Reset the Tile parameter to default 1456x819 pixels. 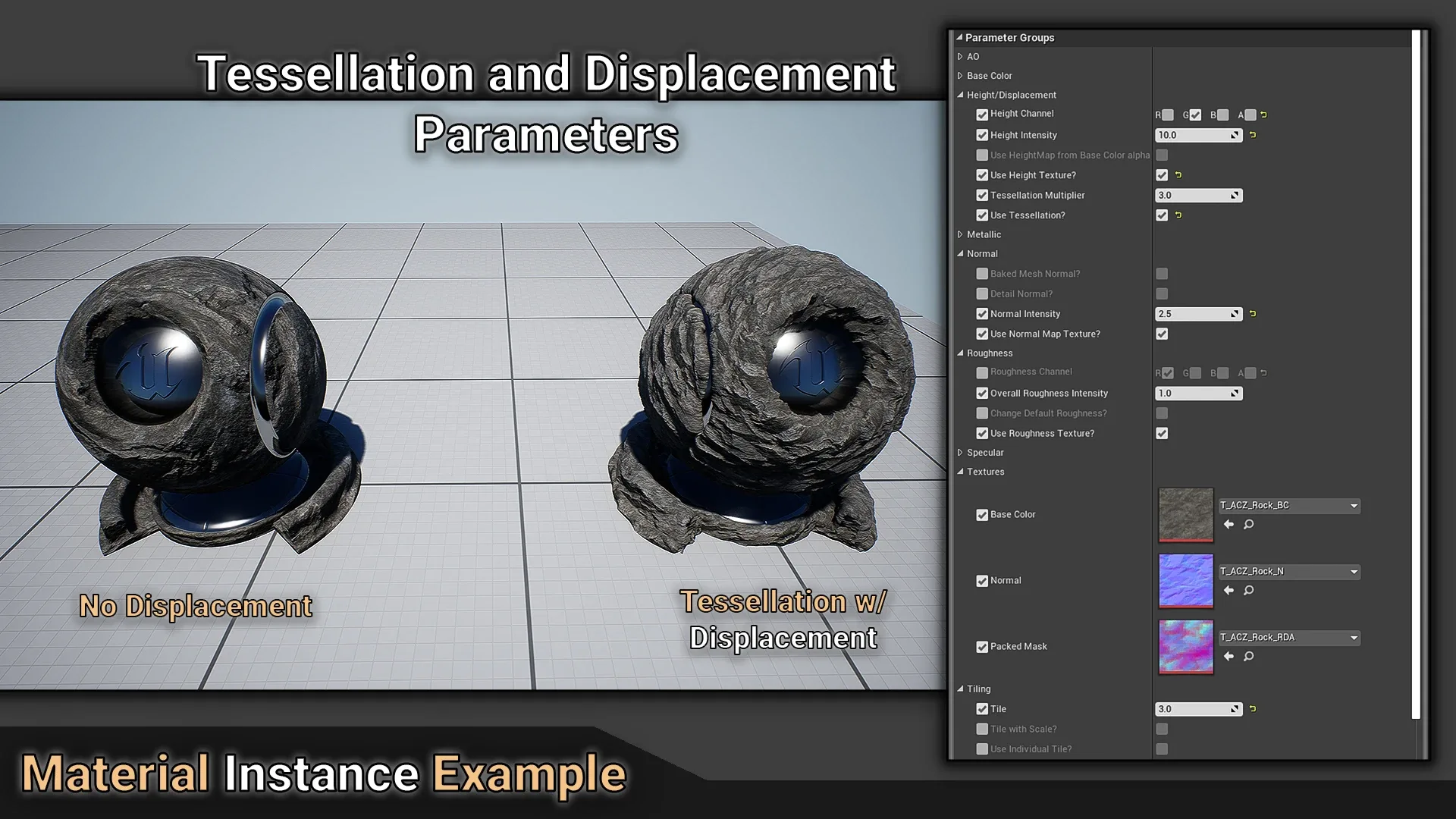tap(1253, 709)
